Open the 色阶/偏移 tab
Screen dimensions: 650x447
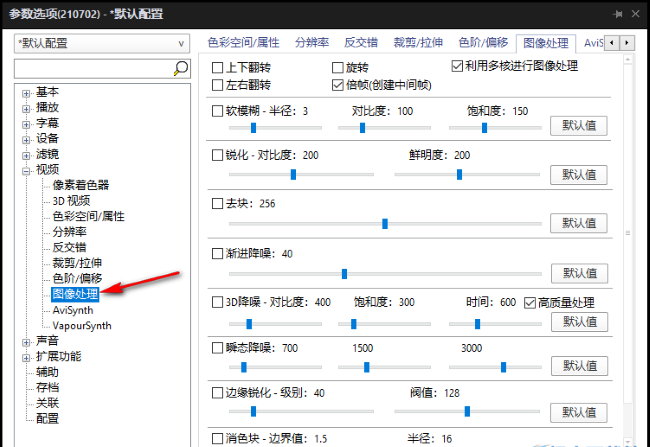point(482,43)
